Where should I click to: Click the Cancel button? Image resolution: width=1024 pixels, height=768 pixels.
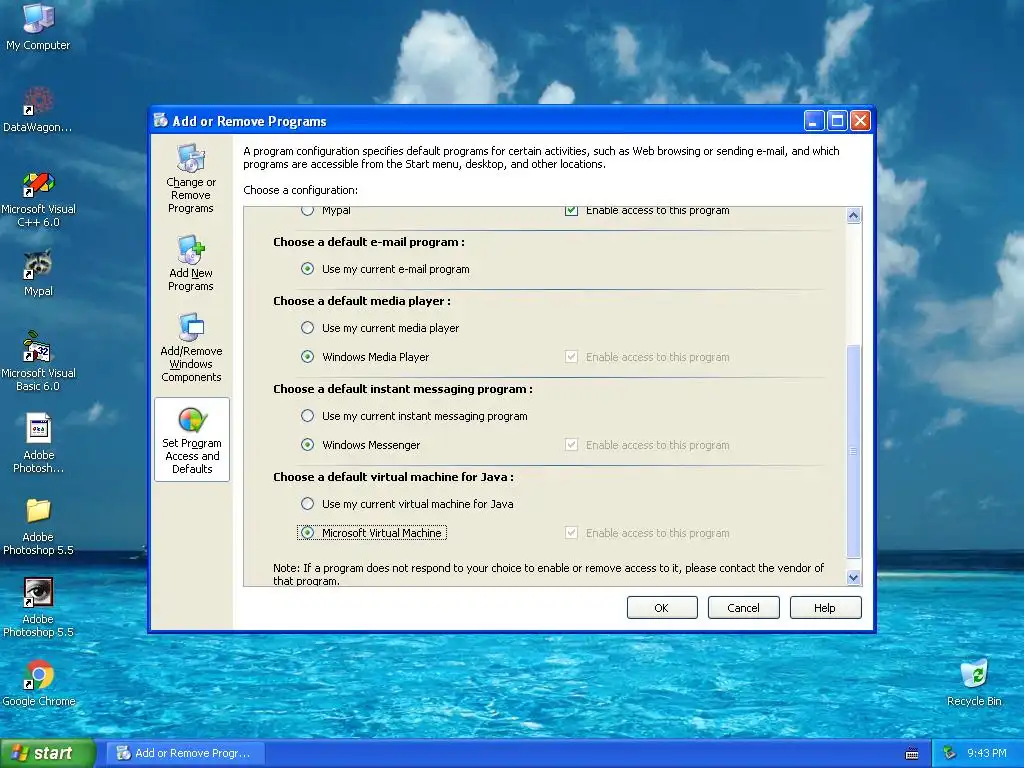pyautogui.click(x=743, y=608)
